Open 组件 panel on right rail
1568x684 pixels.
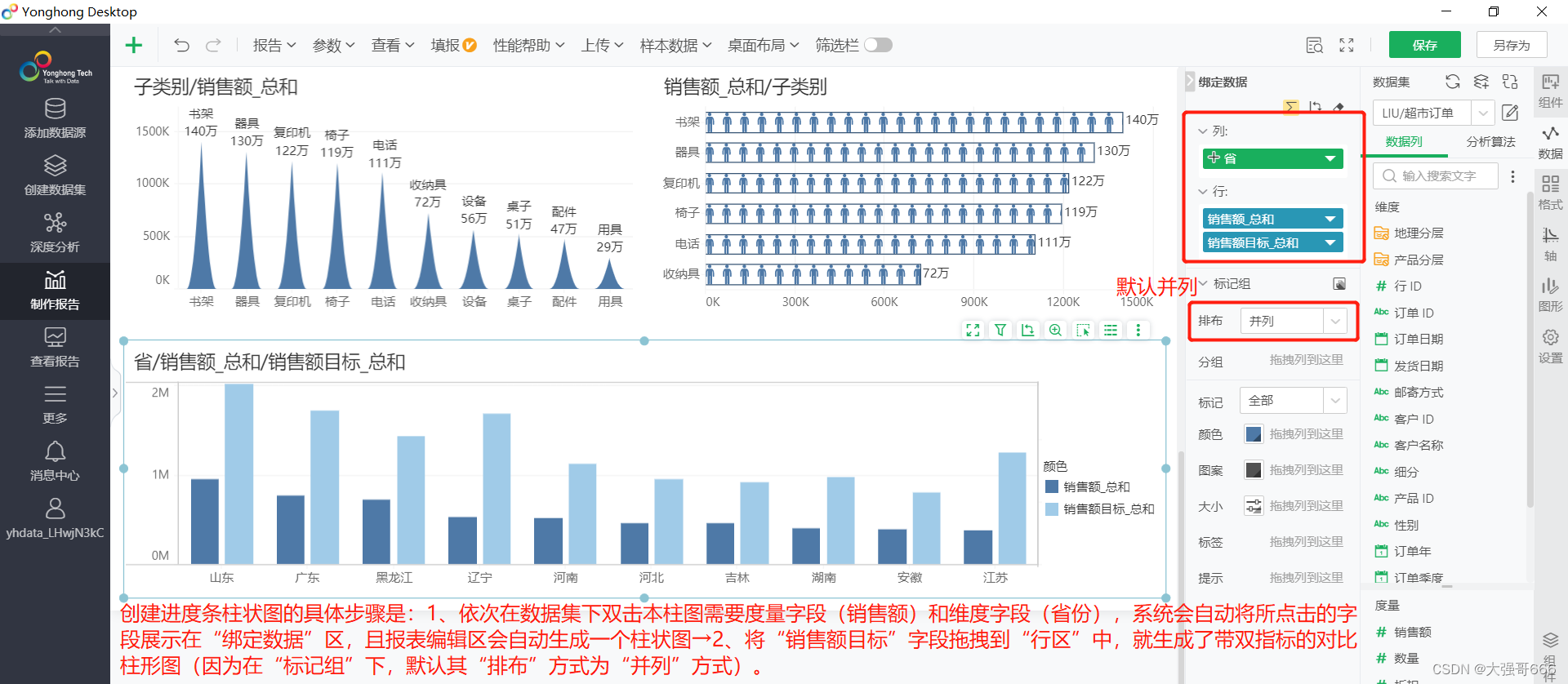click(x=1550, y=91)
